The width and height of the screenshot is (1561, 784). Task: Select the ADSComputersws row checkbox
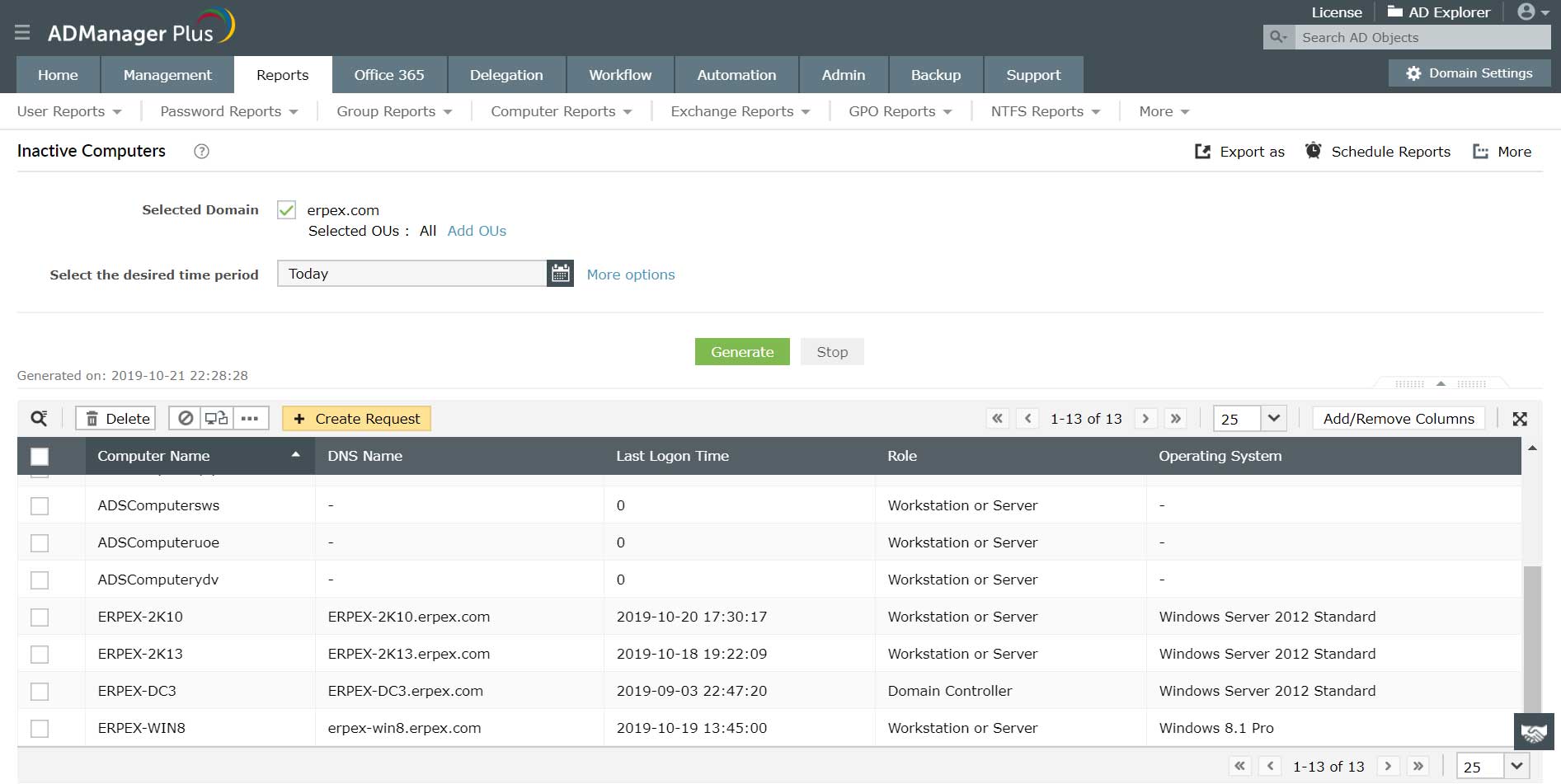tap(40, 505)
